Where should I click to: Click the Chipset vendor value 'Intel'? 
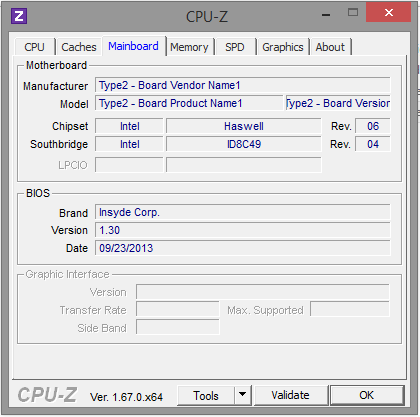pyautogui.click(x=129, y=126)
